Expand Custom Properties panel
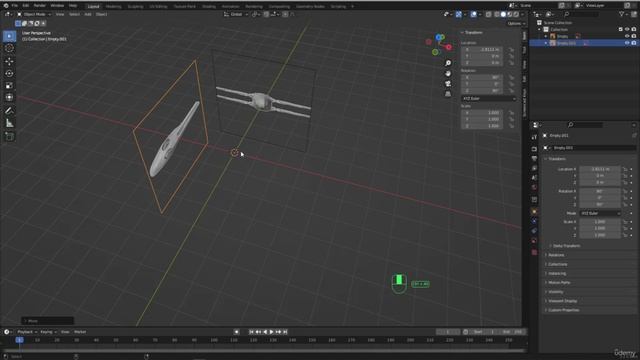The height and width of the screenshot is (360, 640). coord(563,310)
